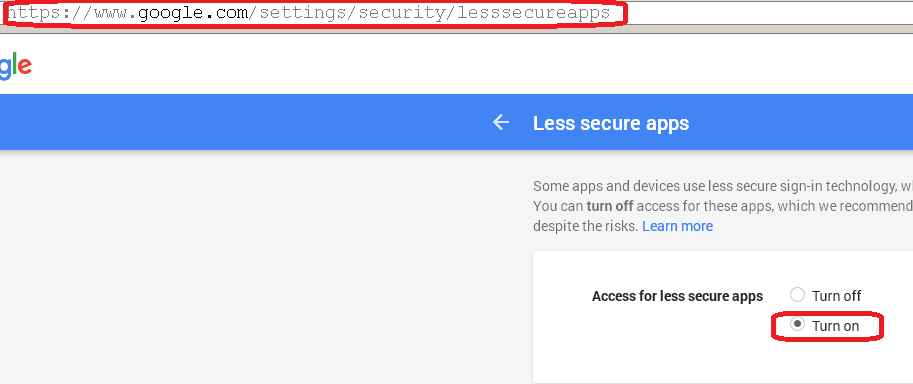Click the Access for less secure apps label
The width and height of the screenshot is (913, 384).
coord(677,296)
